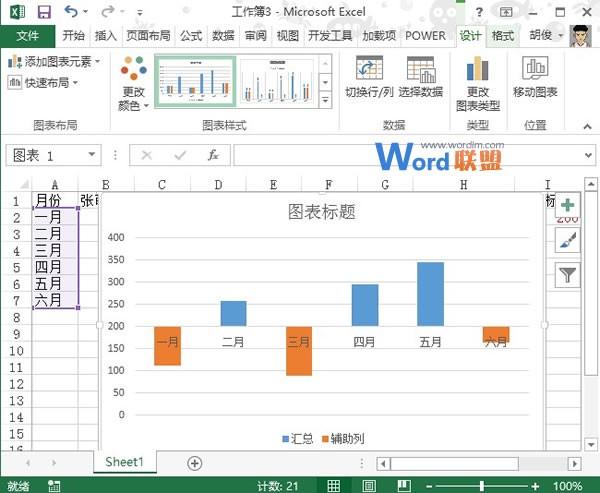Image resolution: width=600 pixels, height=493 pixels.
Task: Expand the chart styles gallery More arrow
Action: click(x=325, y=100)
